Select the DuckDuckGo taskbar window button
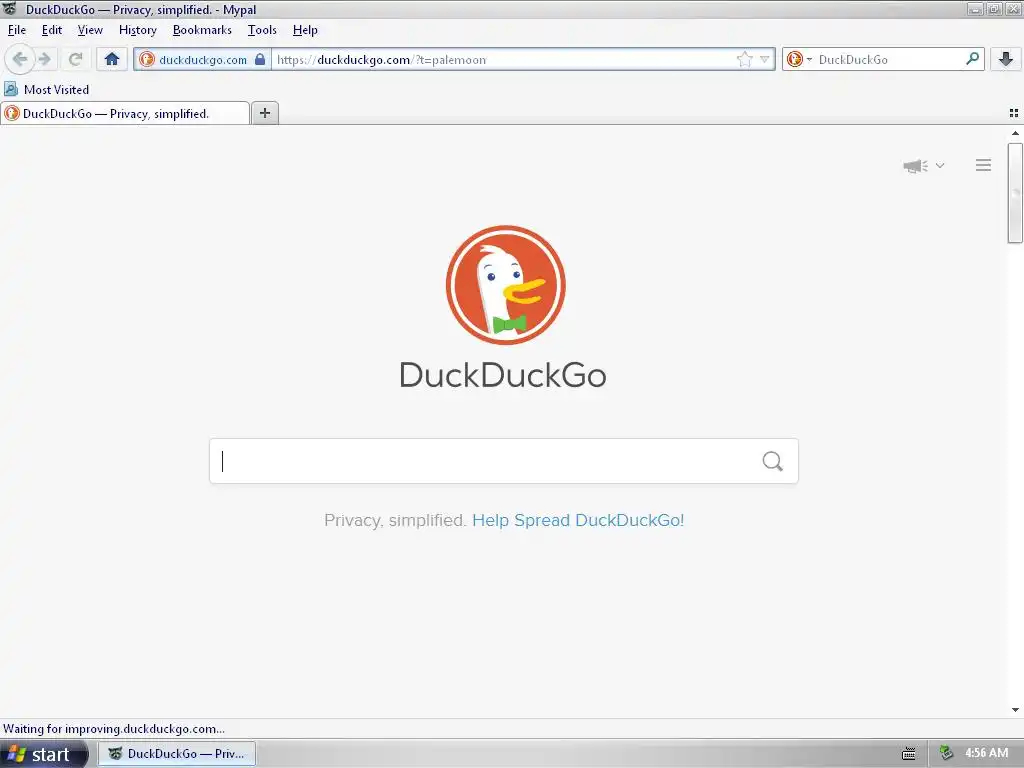The image size is (1024, 768). pyautogui.click(x=177, y=754)
